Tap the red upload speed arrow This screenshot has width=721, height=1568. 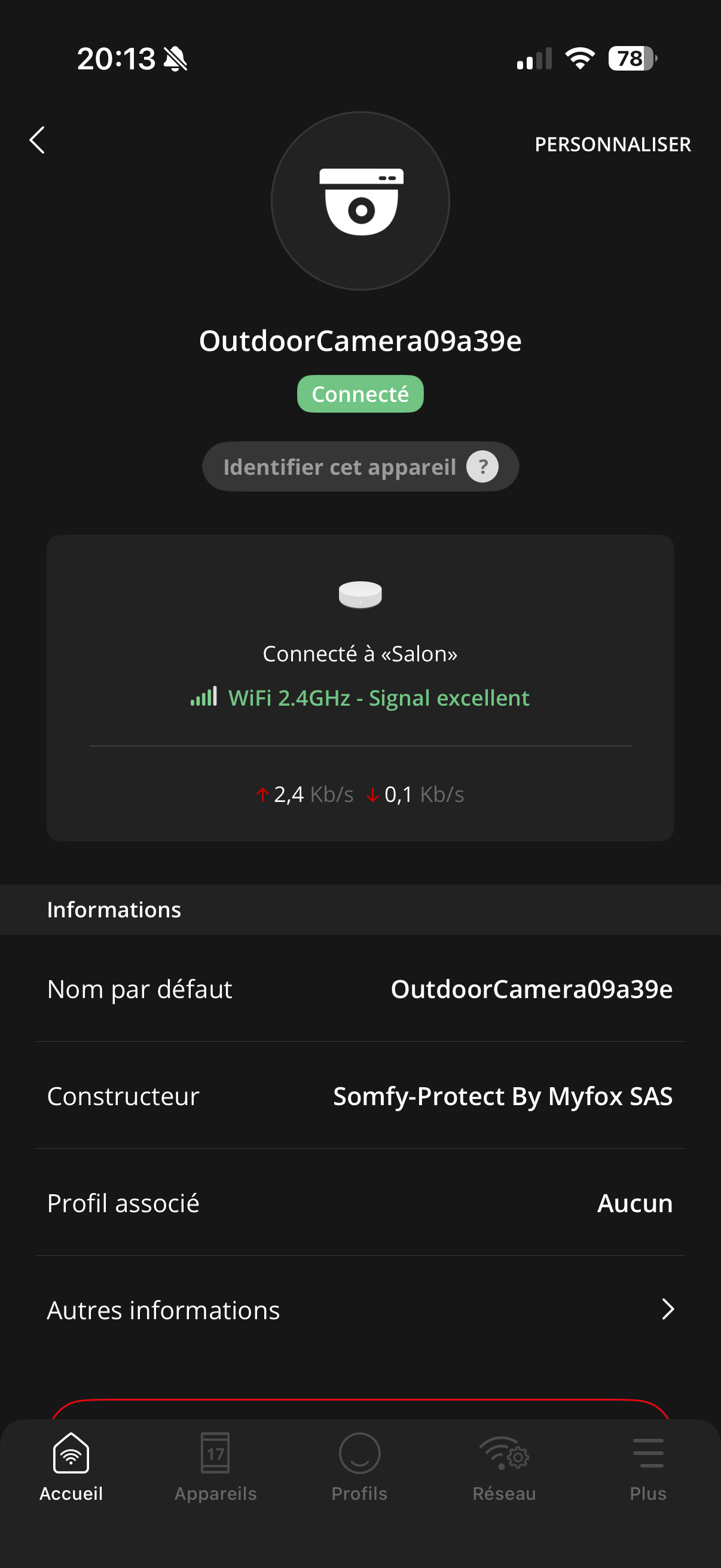pos(262,795)
